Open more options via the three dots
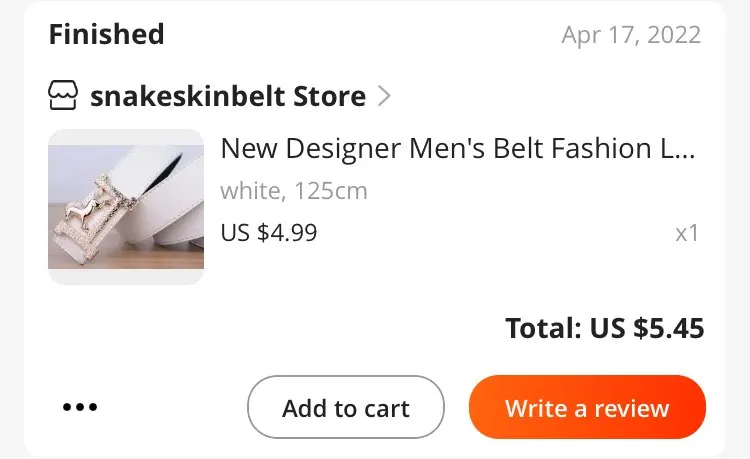The width and height of the screenshot is (750, 459). point(80,407)
